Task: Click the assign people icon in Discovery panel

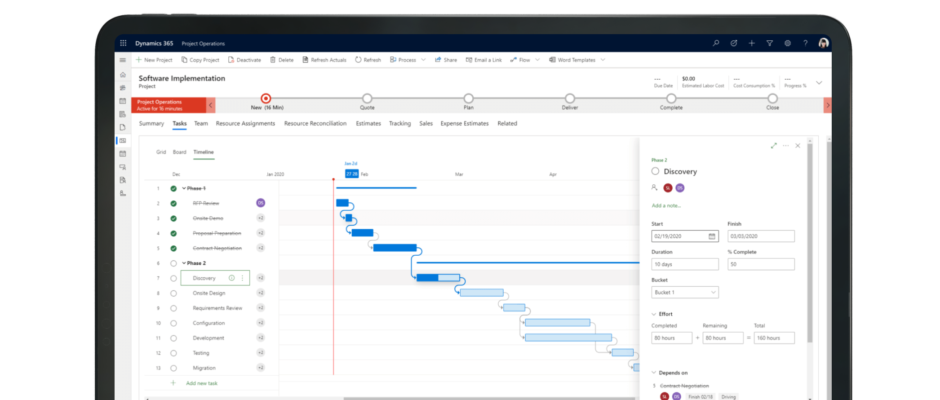Action: (x=655, y=187)
